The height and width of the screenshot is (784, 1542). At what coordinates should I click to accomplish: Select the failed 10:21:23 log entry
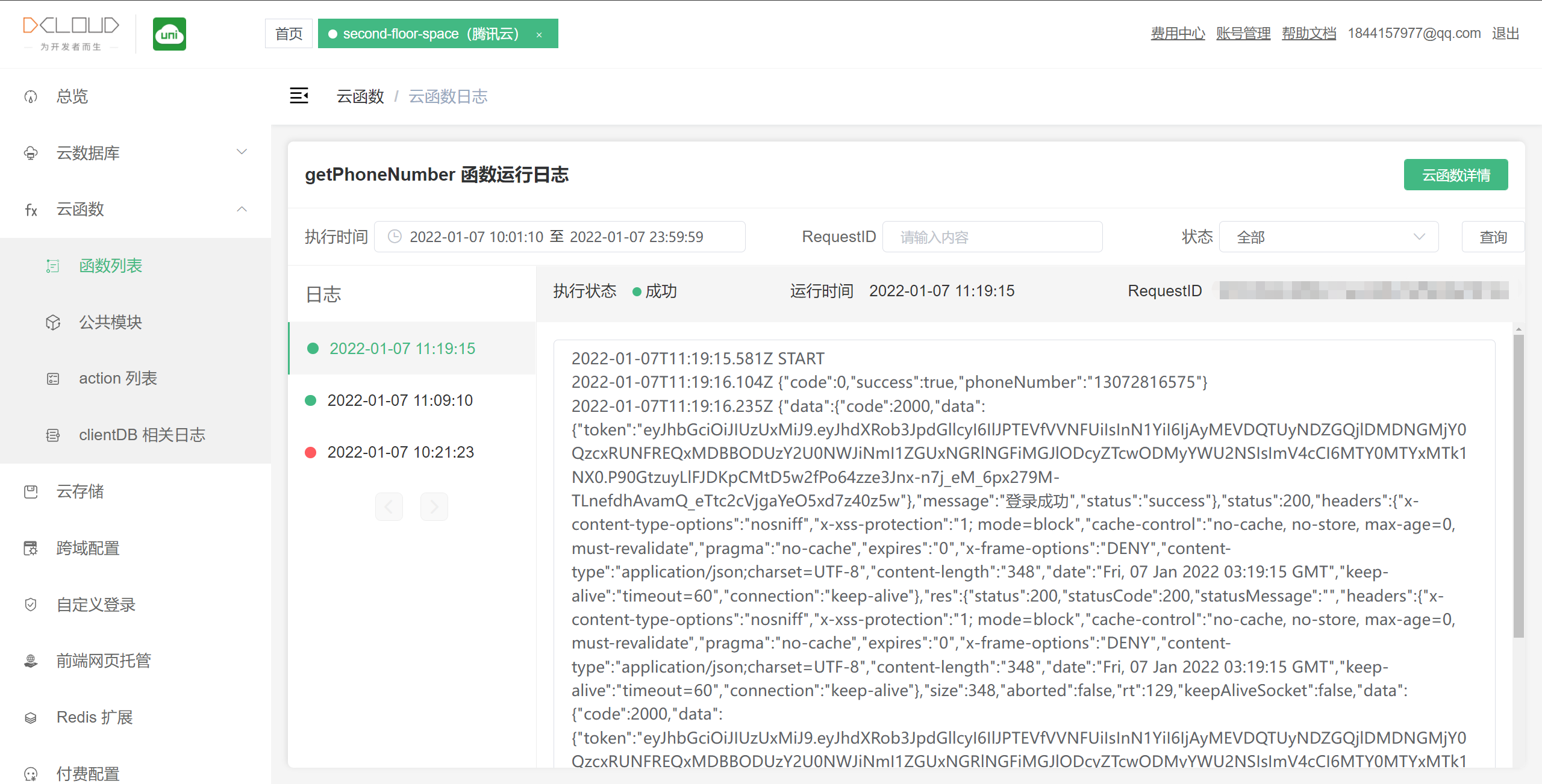pos(400,452)
